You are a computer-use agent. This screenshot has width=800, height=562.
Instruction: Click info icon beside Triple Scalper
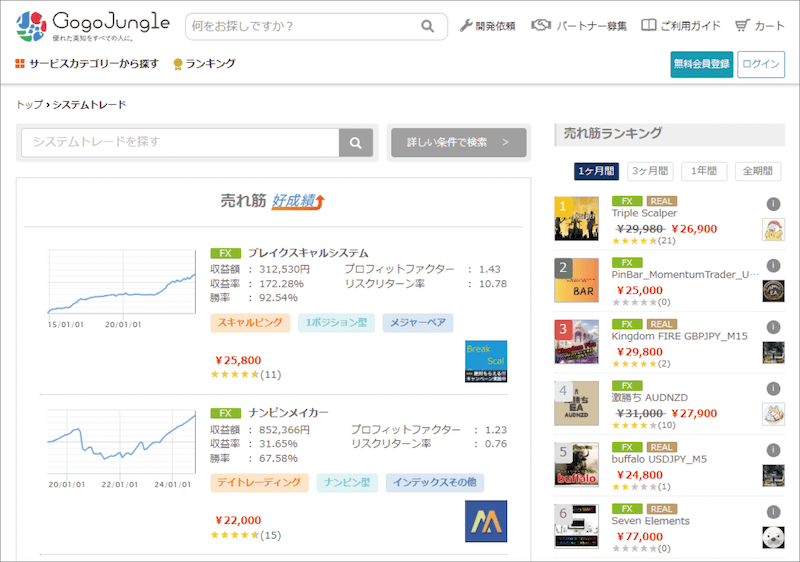tap(773, 204)
